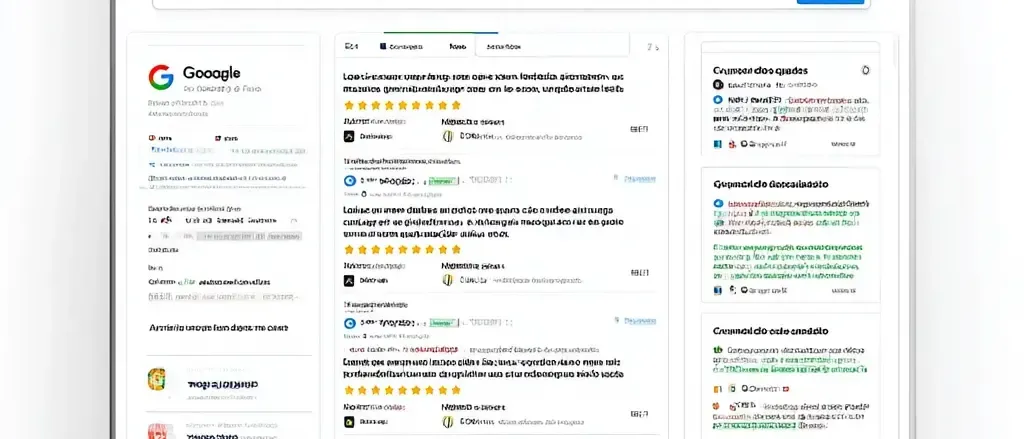Click the blue circle icon under first review
1024x439 pixels.
[349, 181]
